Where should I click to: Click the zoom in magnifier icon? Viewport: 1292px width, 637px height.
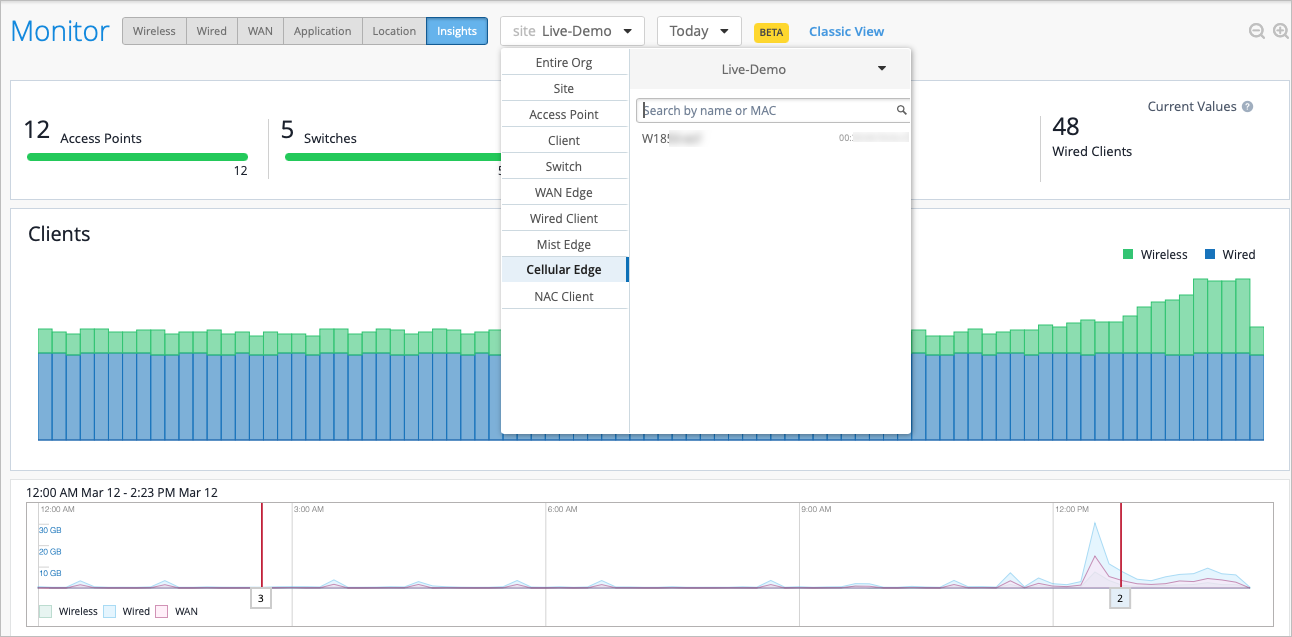1281,31
